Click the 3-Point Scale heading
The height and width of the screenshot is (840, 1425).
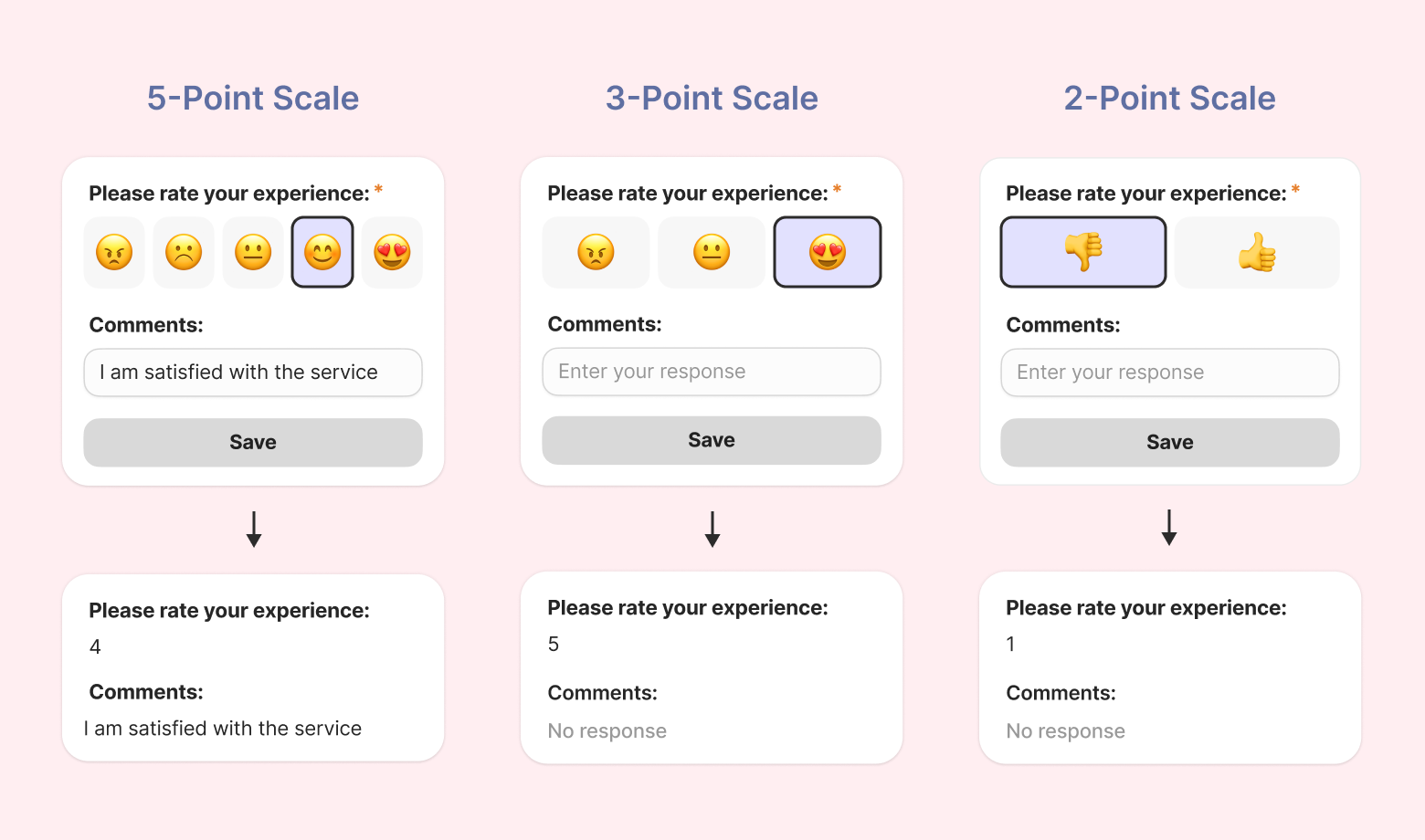712,99
